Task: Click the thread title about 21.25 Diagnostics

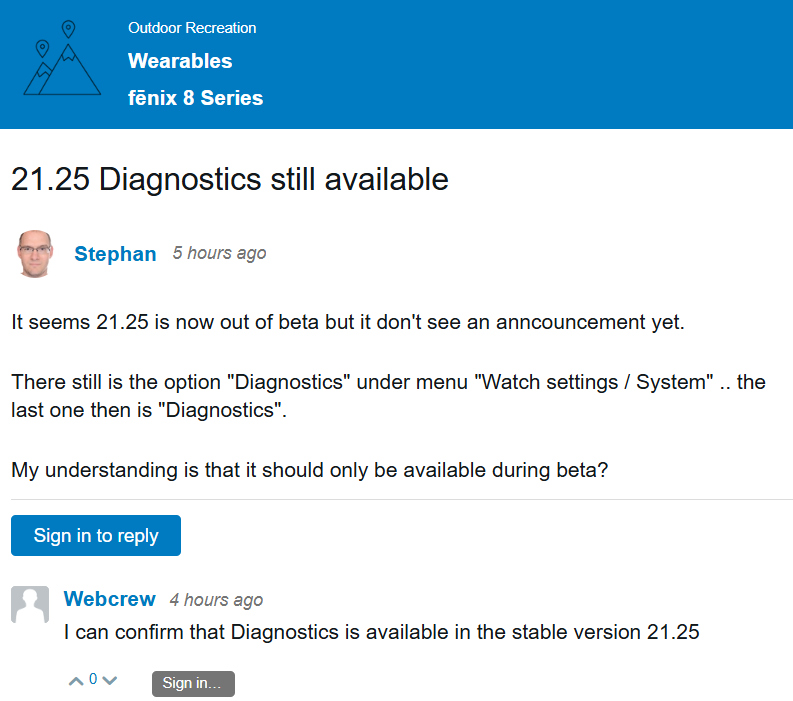Action: tap(229, 180)
